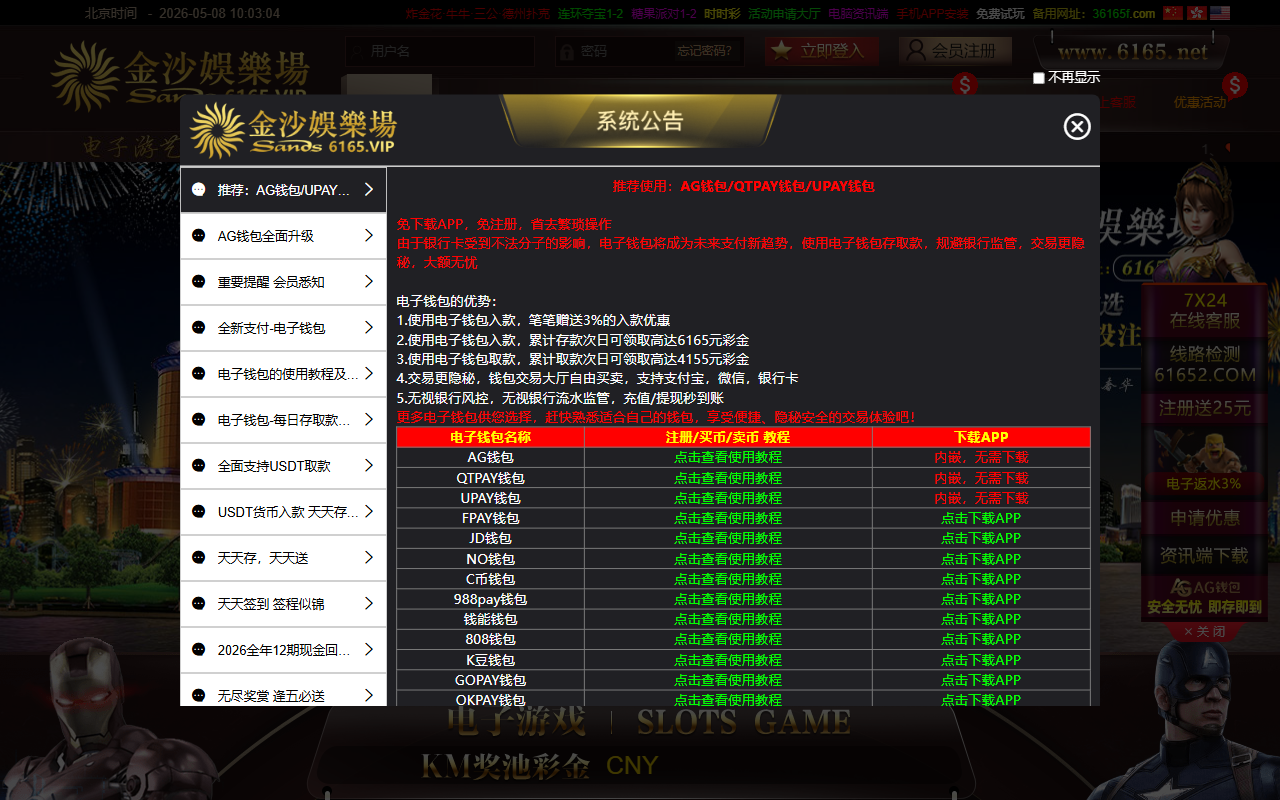Click the star icon on 立即登入

[782, 51]
